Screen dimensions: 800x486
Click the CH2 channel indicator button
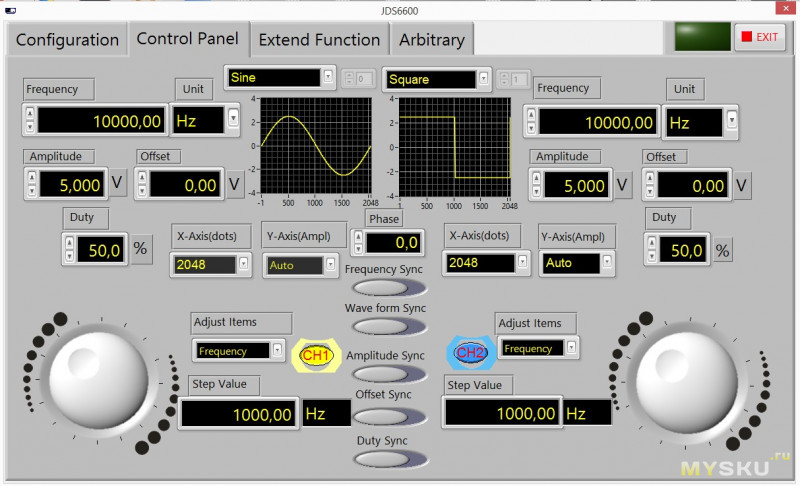470,352
